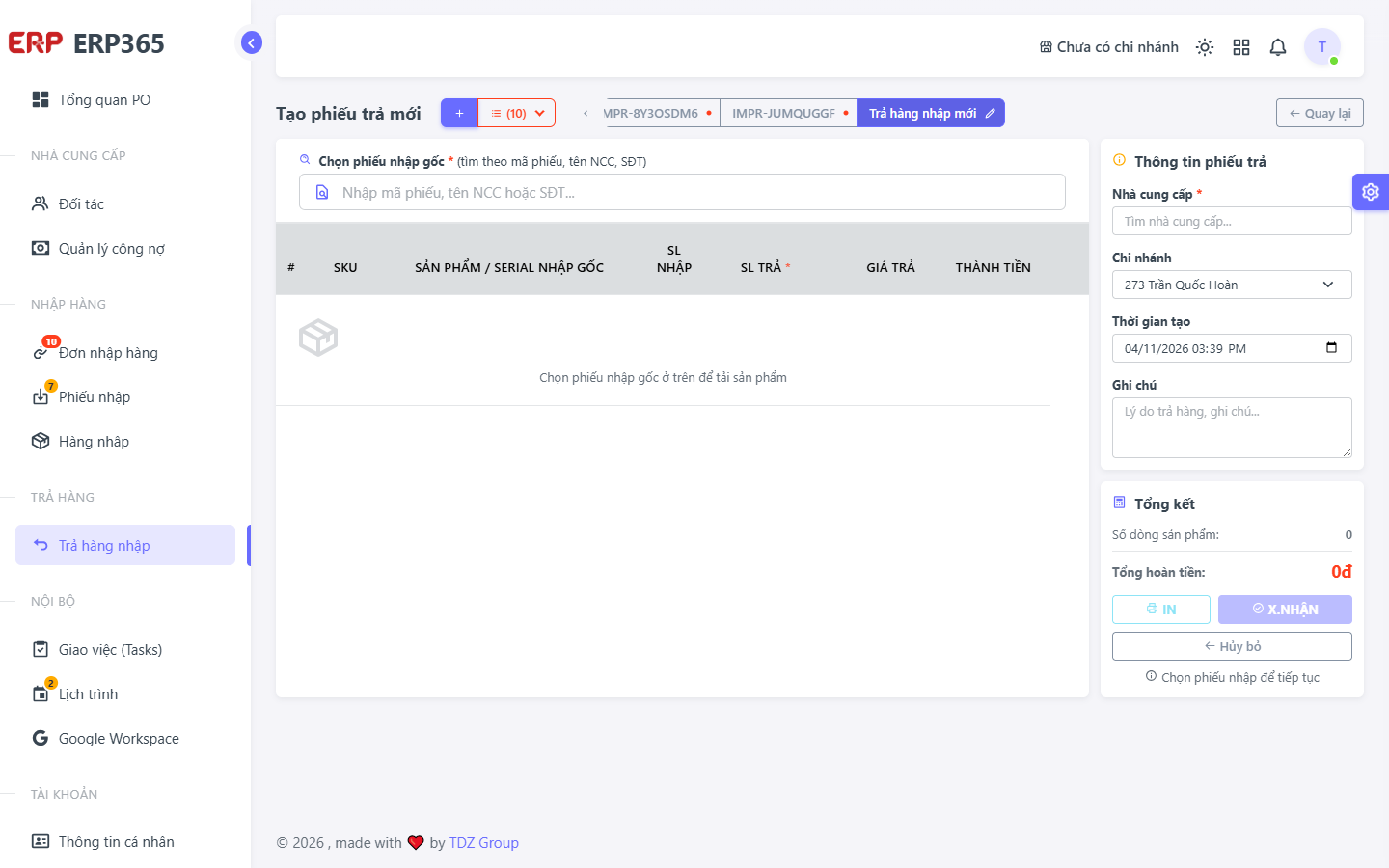Click the Tổng kết calculator icon
Screen dimensions: 1389x868
tap(1119, 502)
